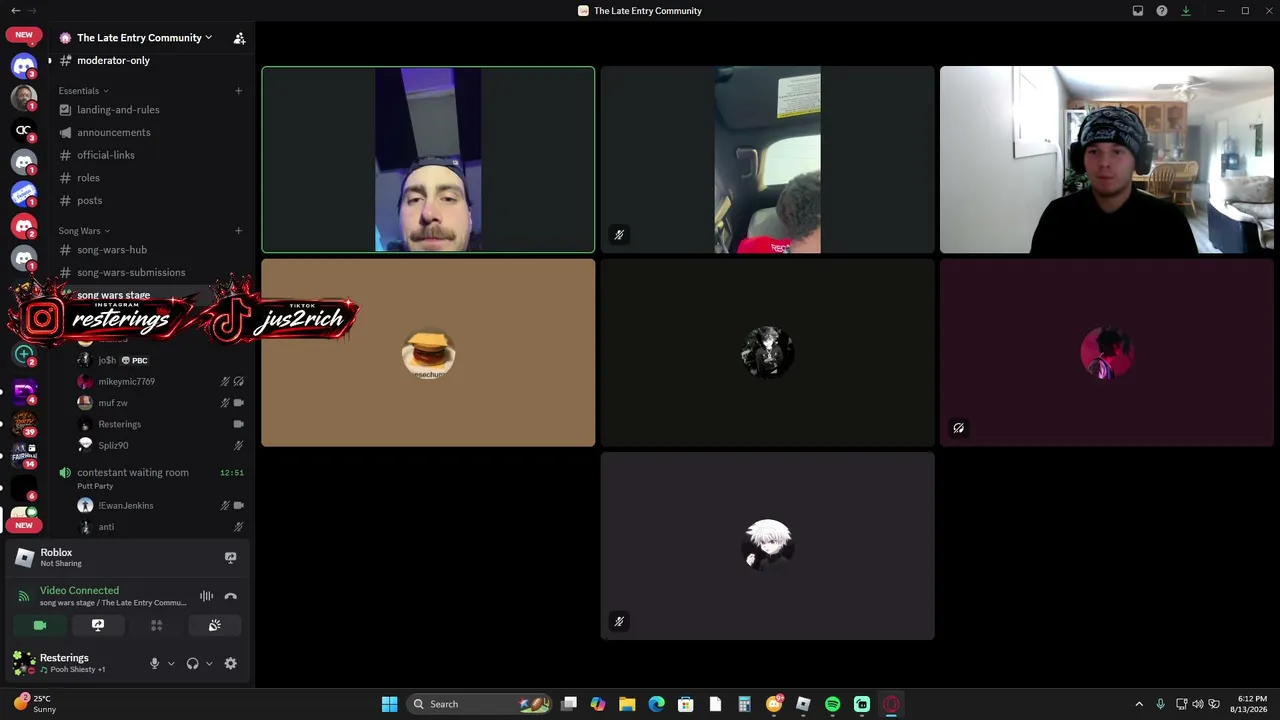This screenshot has width=1280, height=720.
Task: Add a channel to Song Wars category
Action: pos(238,231)
